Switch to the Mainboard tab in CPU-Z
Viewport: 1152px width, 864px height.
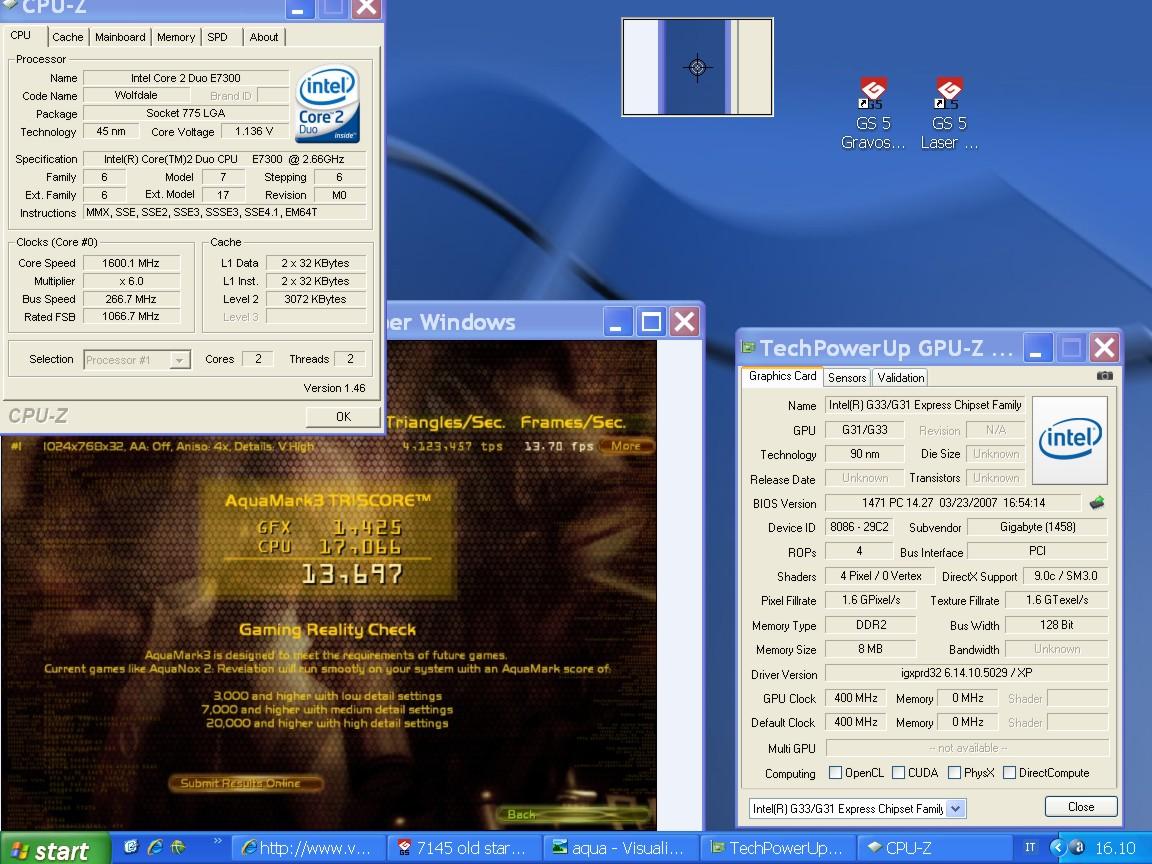click(120, 37)
